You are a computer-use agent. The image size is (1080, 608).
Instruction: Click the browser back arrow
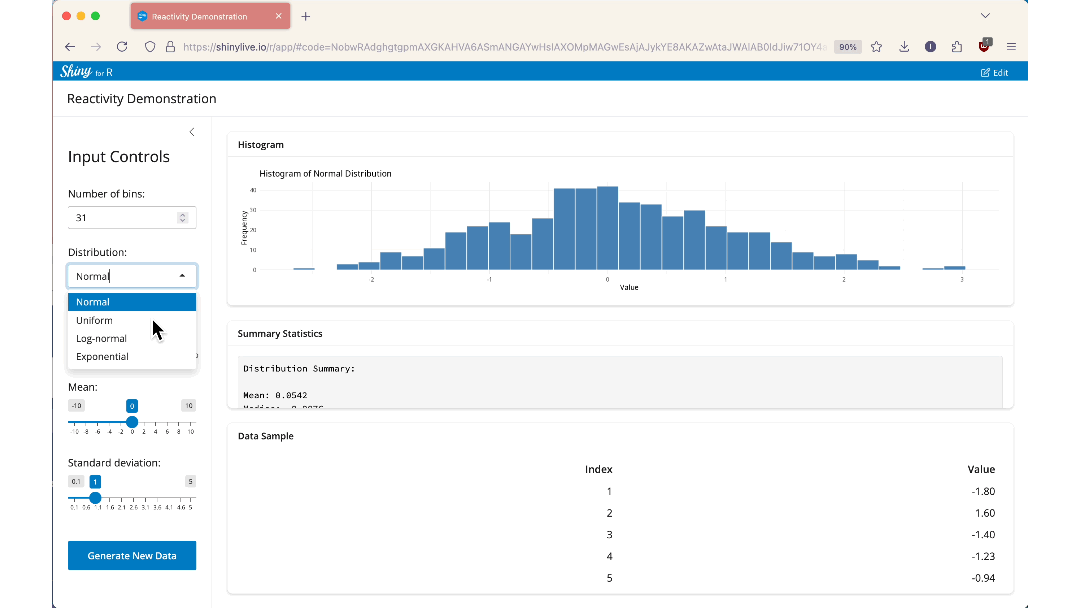[70, 46]
